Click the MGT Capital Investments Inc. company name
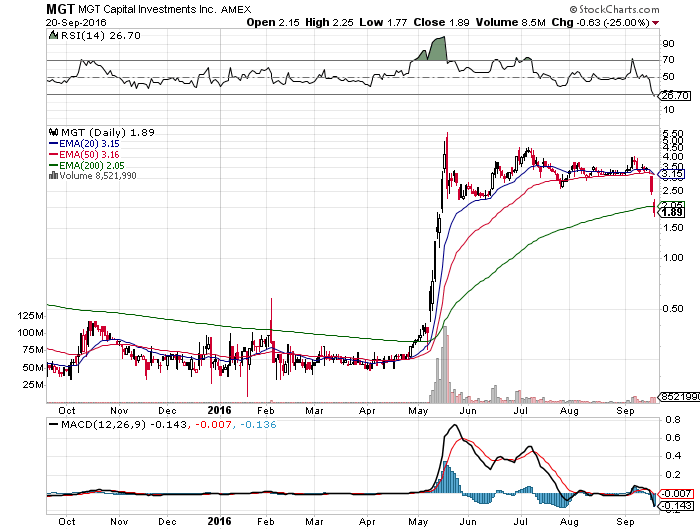The width and height of the screenshot is (700, 530). [x=147, y=9]
